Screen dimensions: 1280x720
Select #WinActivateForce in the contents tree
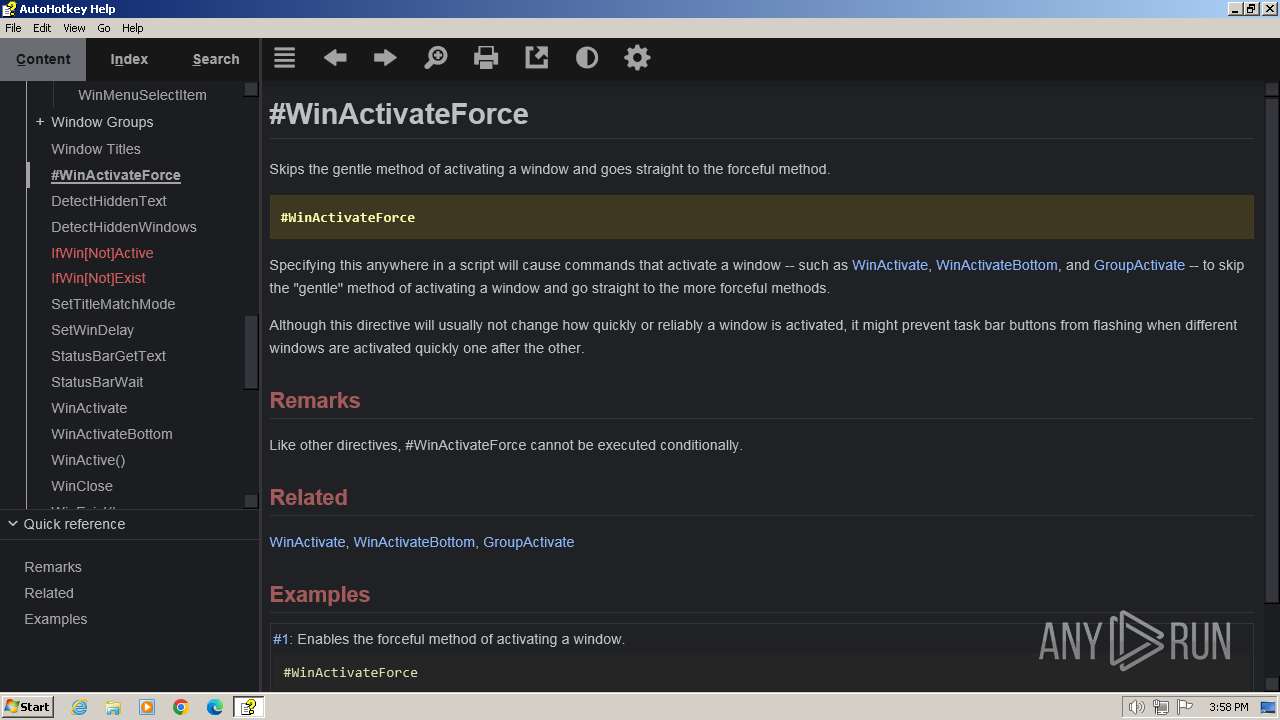pyautogui.click(x=116, y=175)
